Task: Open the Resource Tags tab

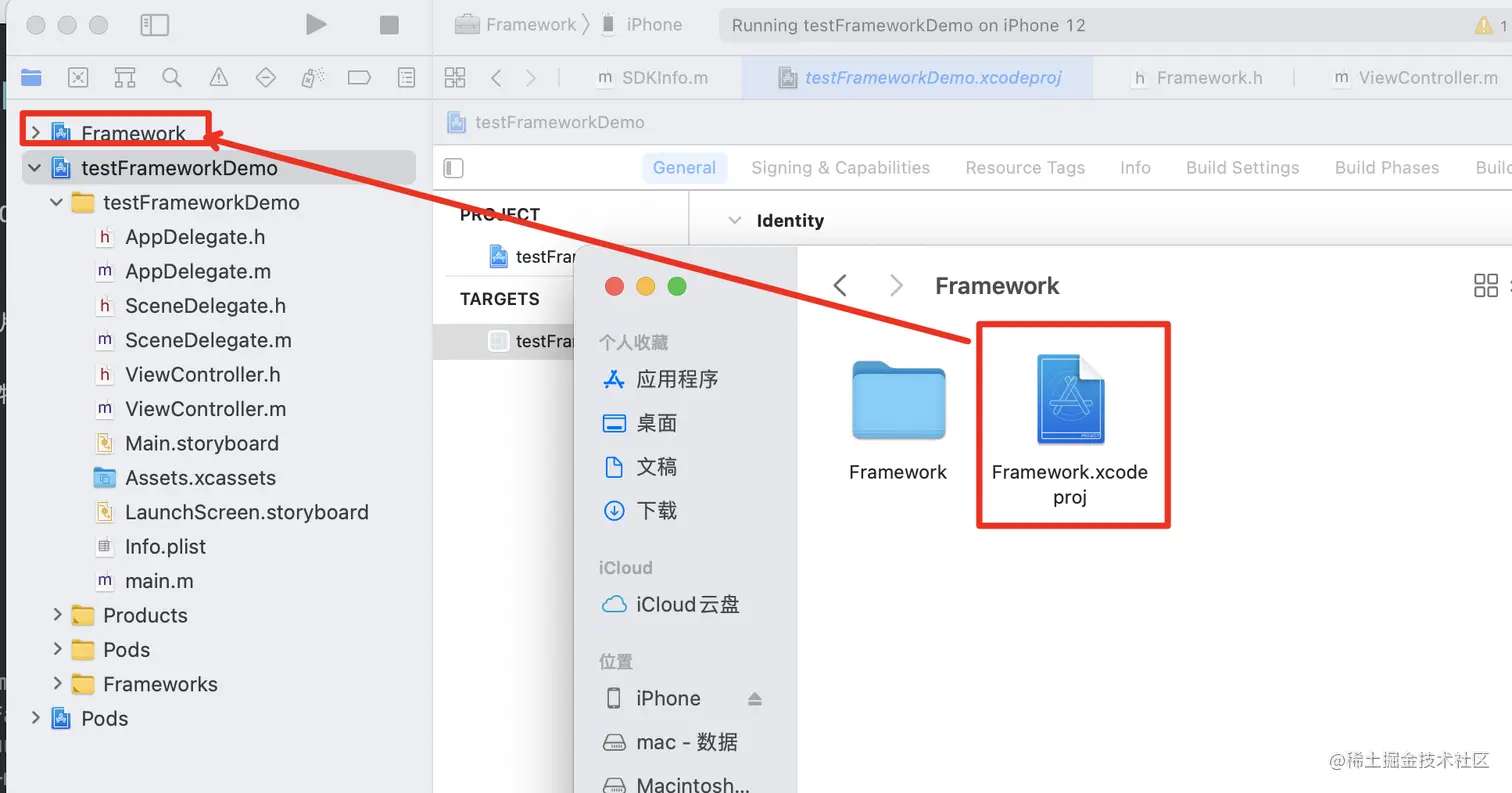Action: click(1025, 168)
